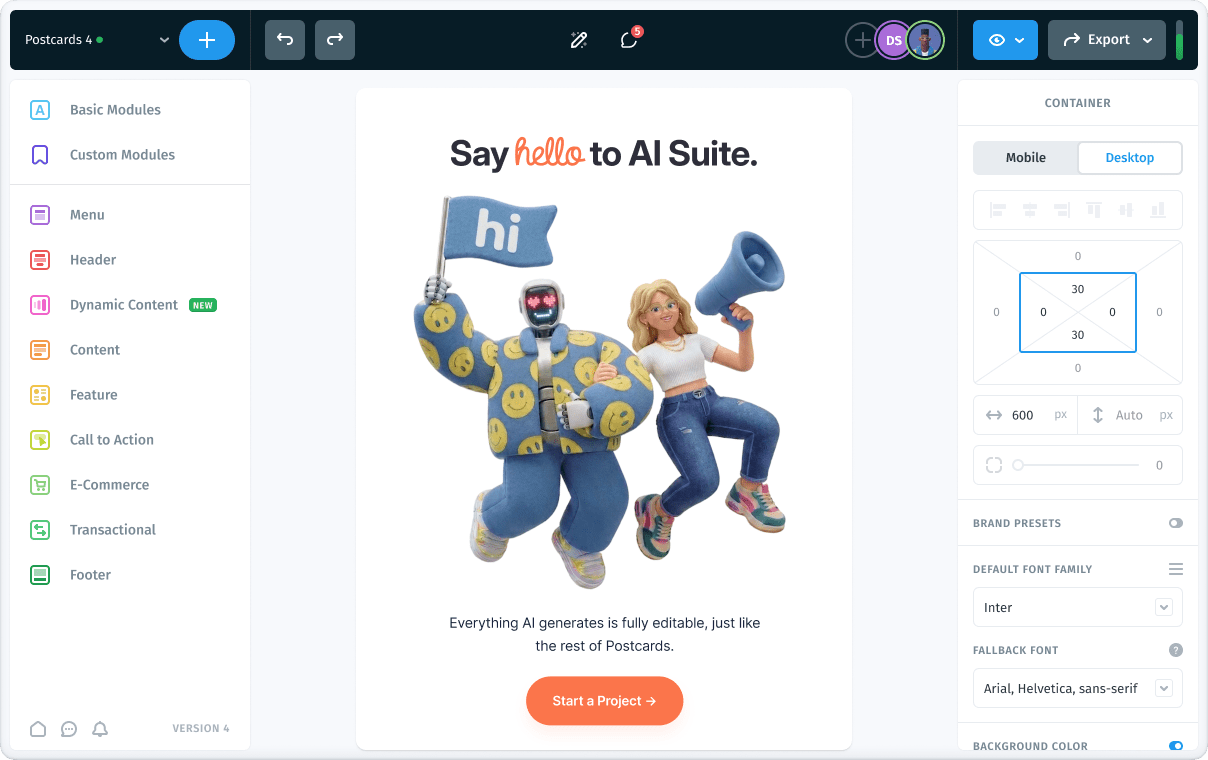Click the DS user avatar
Viewport: 1208px width, 760px height.
click(x=894, y=40)
